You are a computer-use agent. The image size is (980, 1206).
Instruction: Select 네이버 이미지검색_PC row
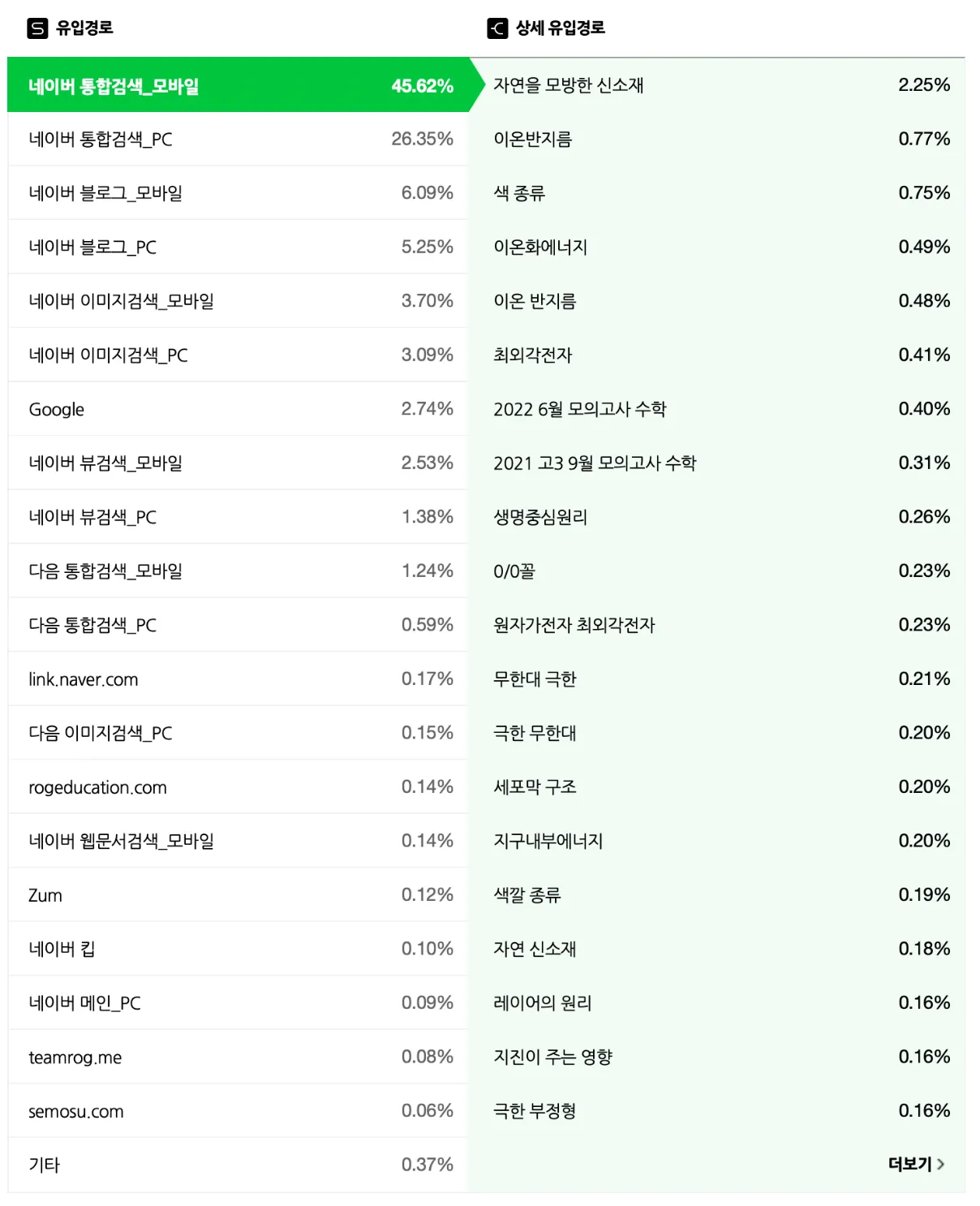click(x=239, y=355)
